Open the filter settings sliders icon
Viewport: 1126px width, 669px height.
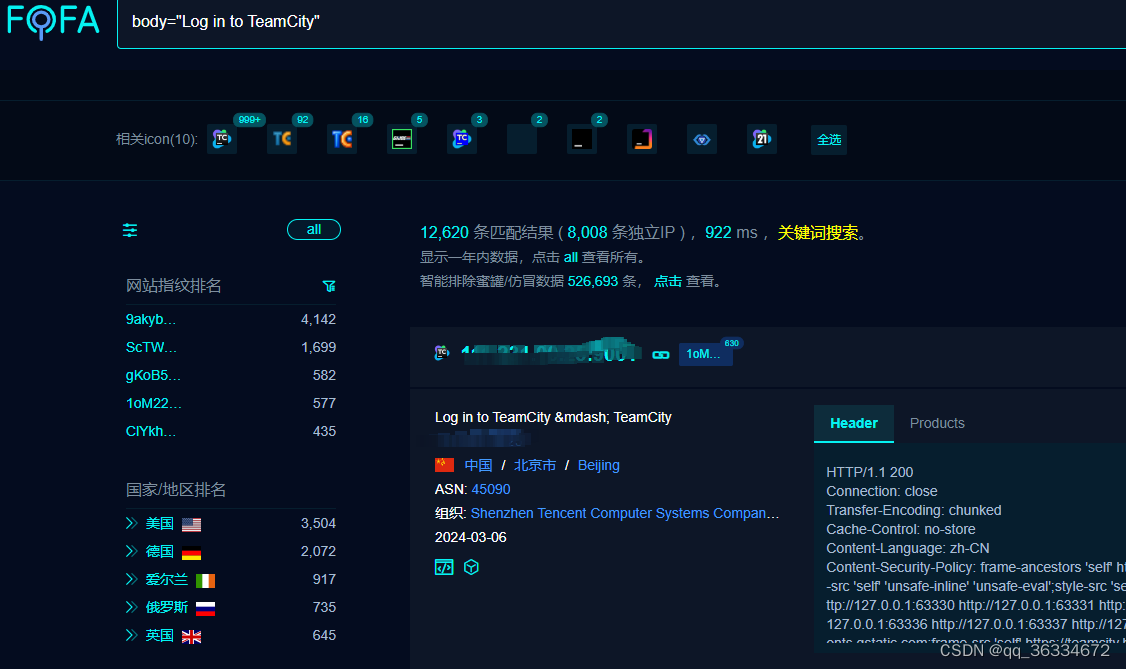click(130, 230)
